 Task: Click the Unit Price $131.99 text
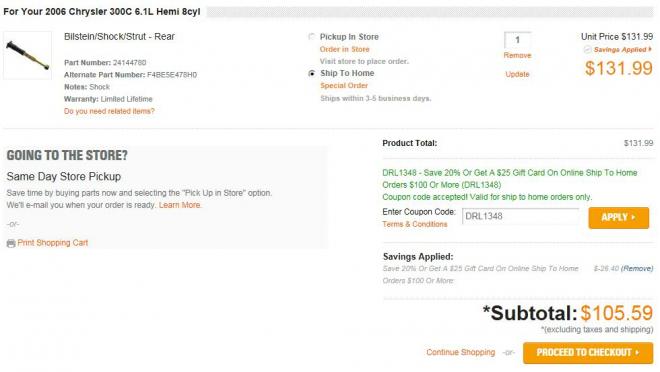[x=617, y=37]
